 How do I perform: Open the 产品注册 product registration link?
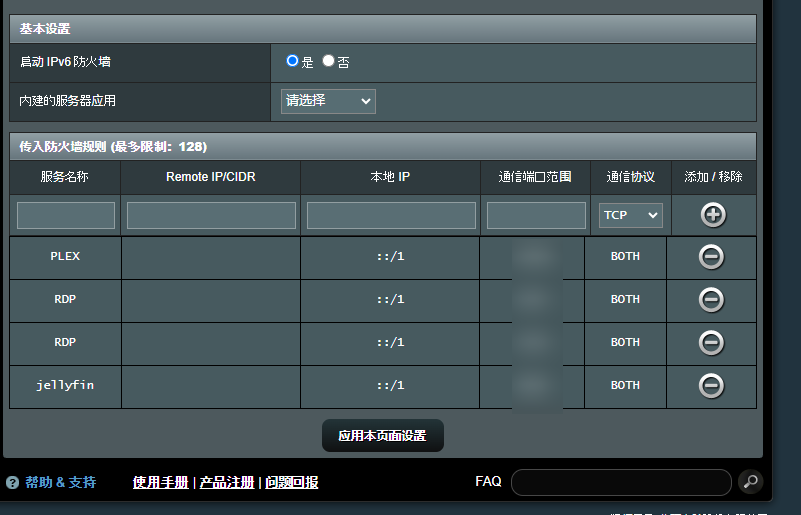coord(227,483)
